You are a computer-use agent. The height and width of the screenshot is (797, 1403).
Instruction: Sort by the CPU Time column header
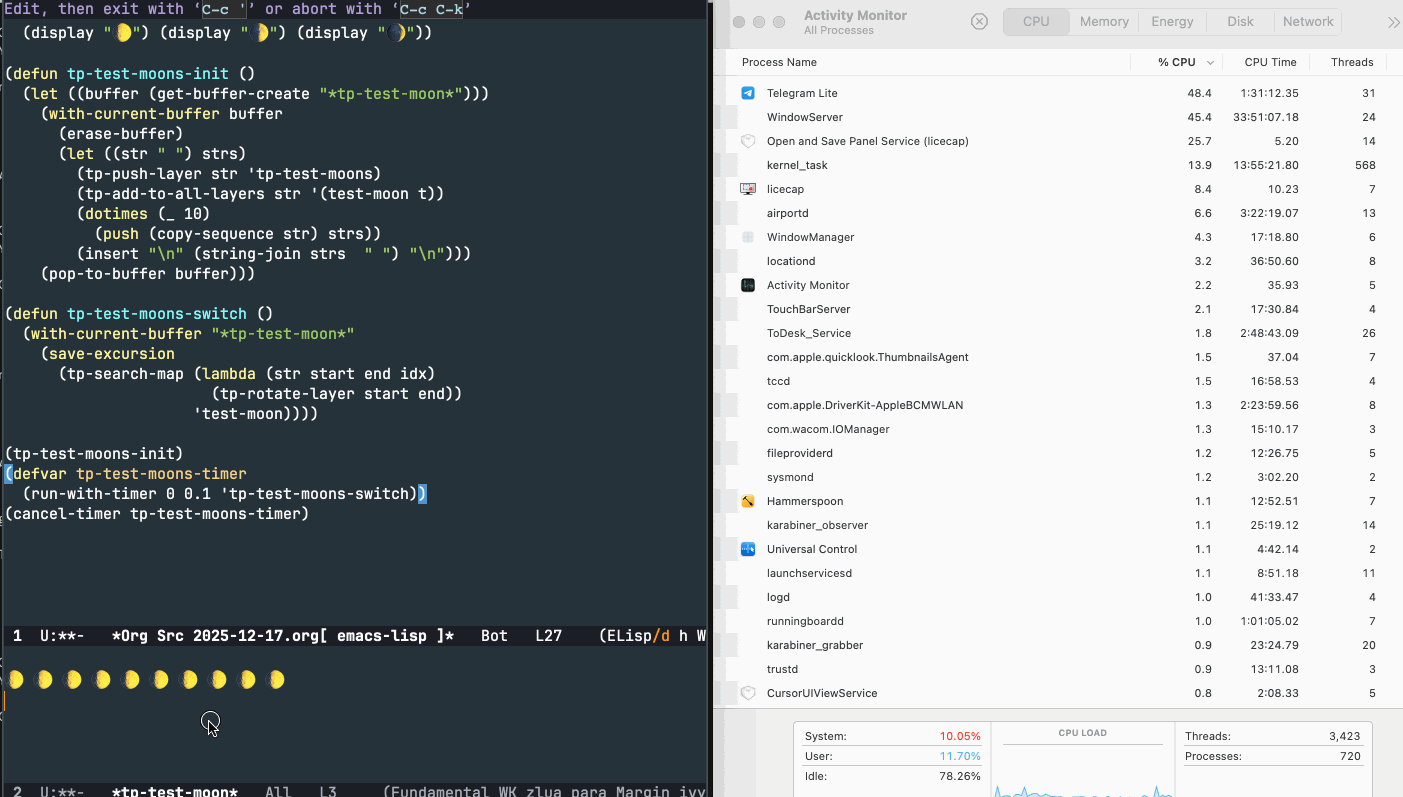1270,62
